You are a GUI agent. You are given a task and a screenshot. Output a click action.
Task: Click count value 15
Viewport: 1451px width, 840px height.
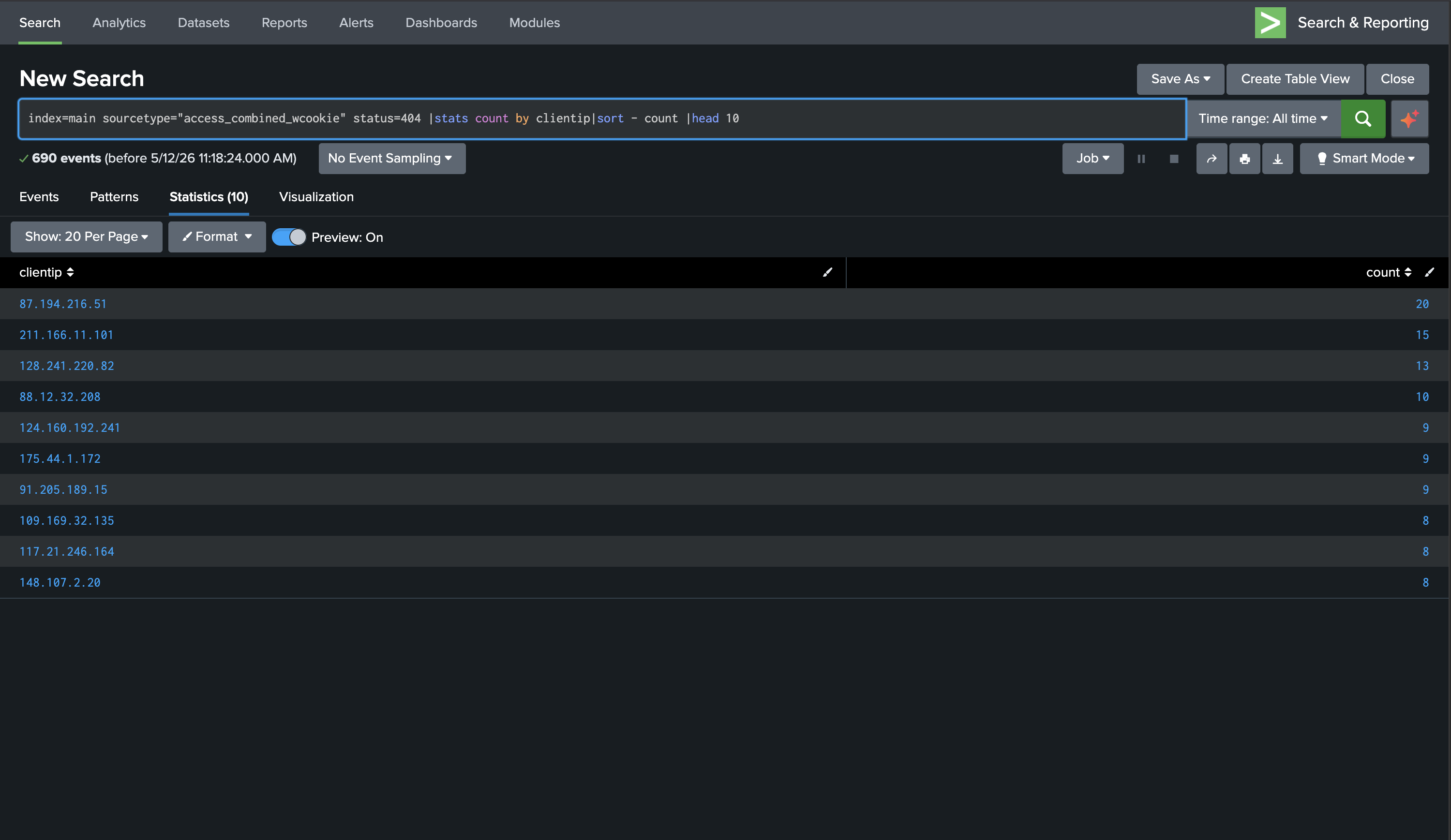click(x=1422, y=335)
